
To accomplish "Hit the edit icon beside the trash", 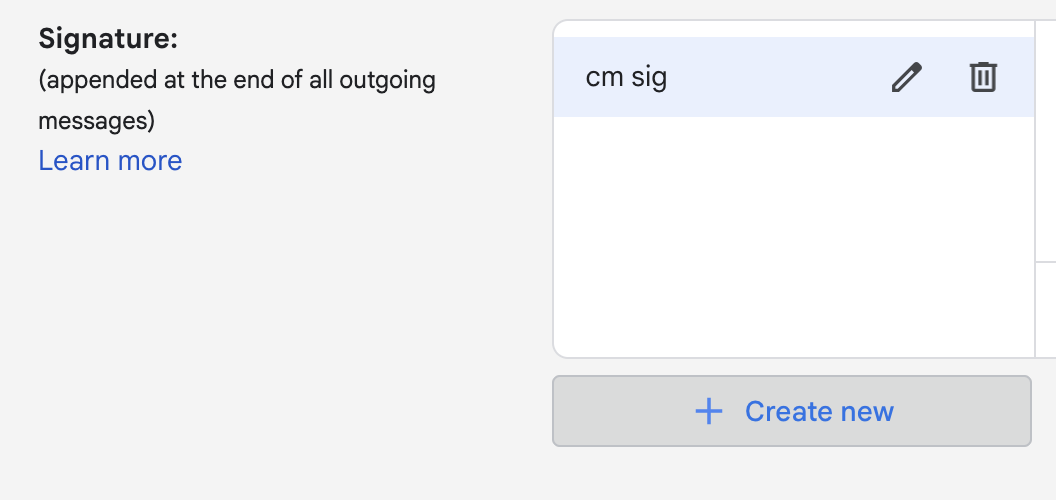I will click(x=906, y=77).
